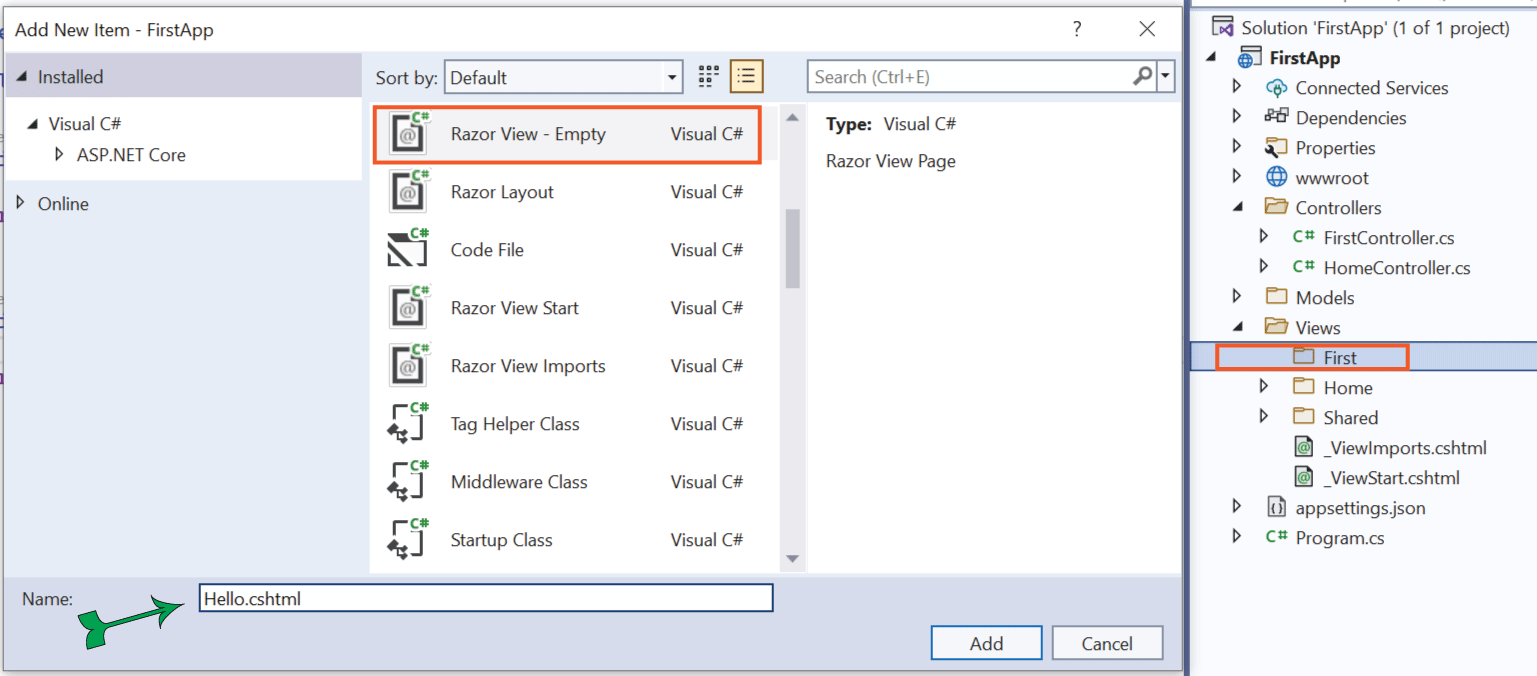Click the FirstController.cs C# file icon
Image resolution: width=1537 pixels, height=676 pixels.
click(x=1303, y=238)
